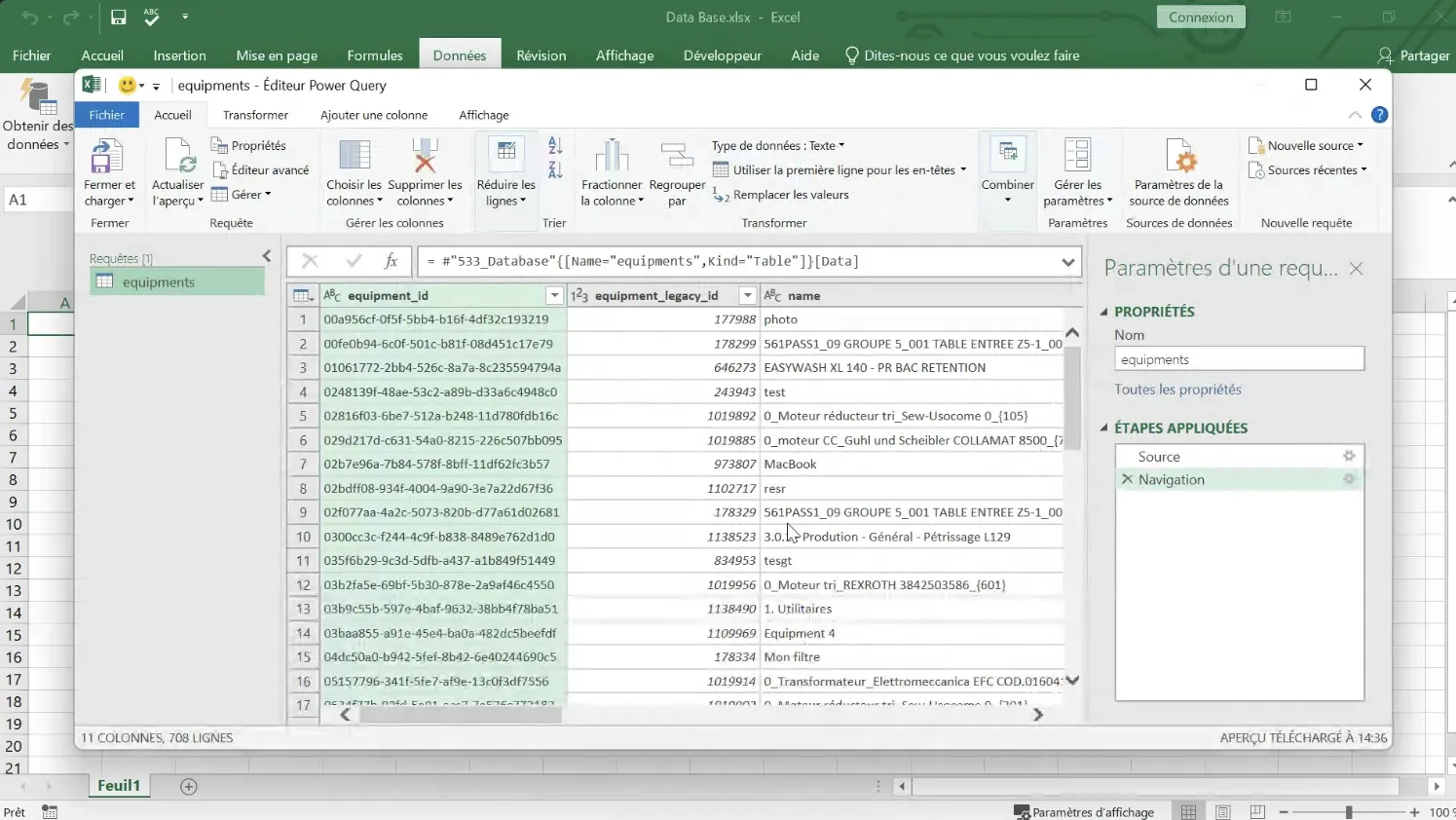This screenshot has height=820, width=1456.
Task: Sort descending with Z-A icon
Action: [555, 169]
